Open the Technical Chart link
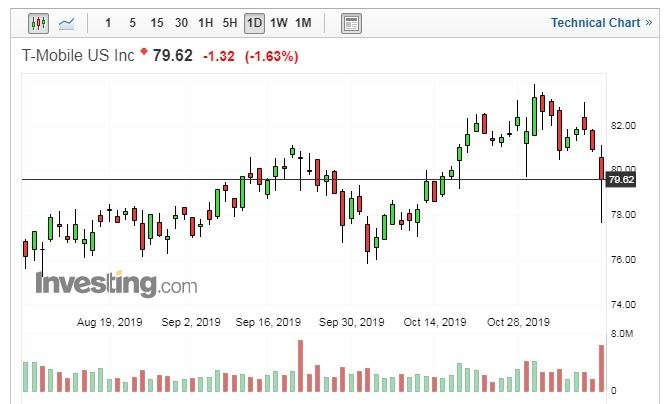Screen dimensions: 672x404 tap(601, 23)
